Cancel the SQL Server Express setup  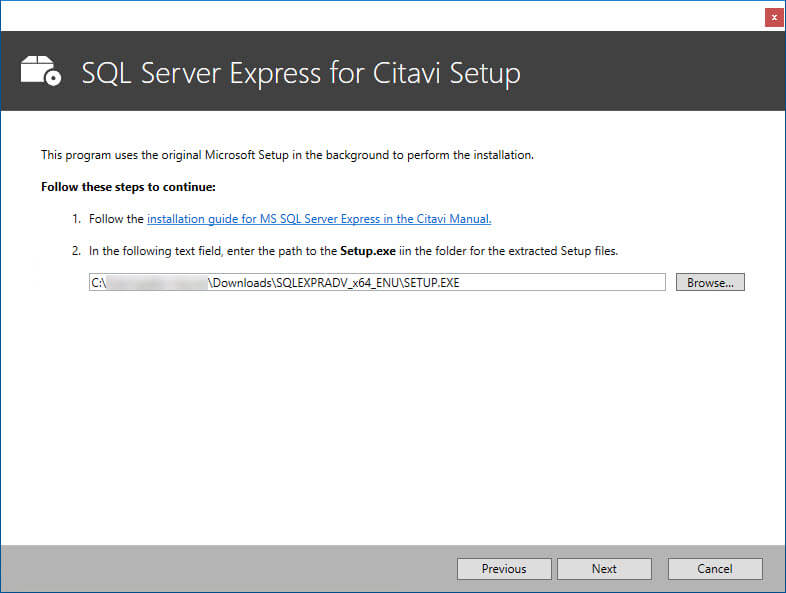715,569
